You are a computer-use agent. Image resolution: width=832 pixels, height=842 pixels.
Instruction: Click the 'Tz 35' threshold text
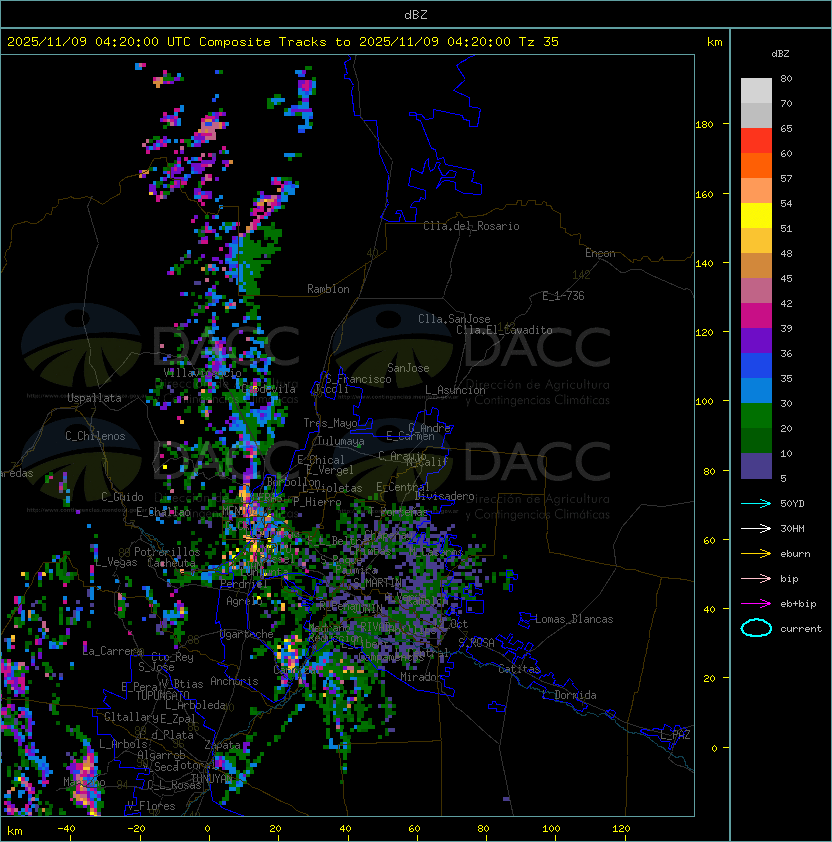click(539, 42)
